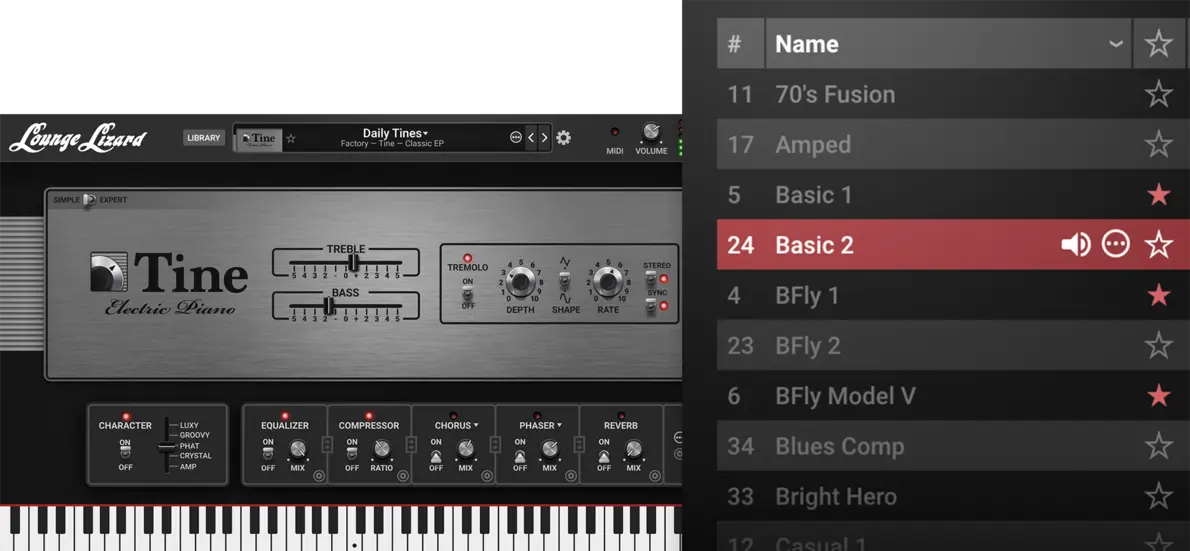The height and width of the screenshot is (551, 1190).
Task: Toggle the Tremolo on/off switch
Action: [x=468, y=293]
